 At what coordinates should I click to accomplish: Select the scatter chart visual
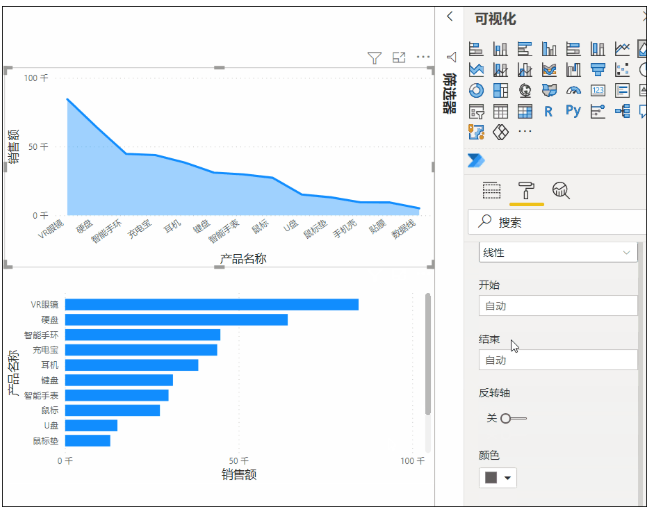(x=622, y=69)
